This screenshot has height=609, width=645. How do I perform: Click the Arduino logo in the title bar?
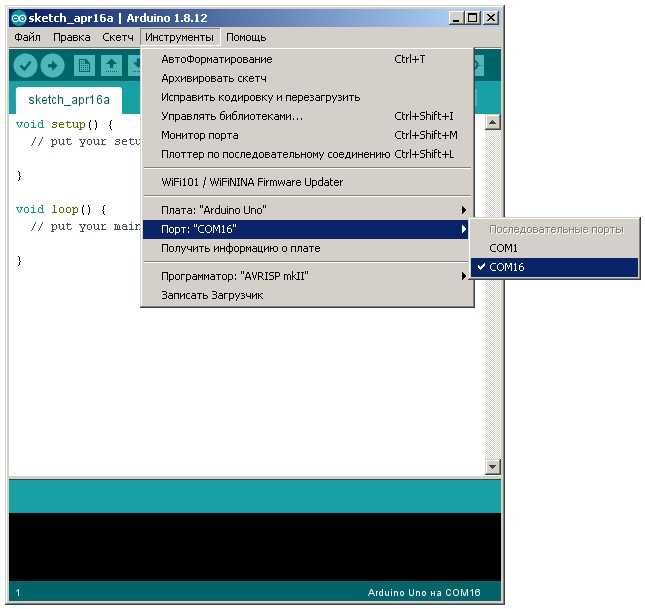[19, 18]
